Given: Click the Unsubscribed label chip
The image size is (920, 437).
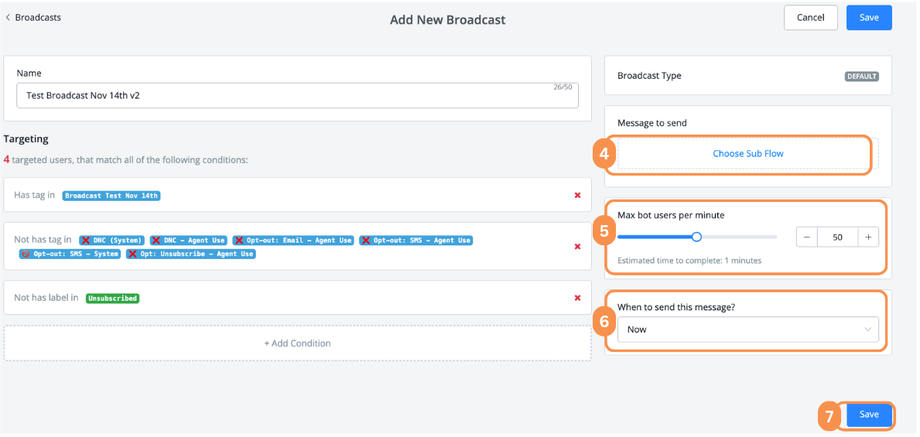Looking at the screenshot, I should click(112, 298).
